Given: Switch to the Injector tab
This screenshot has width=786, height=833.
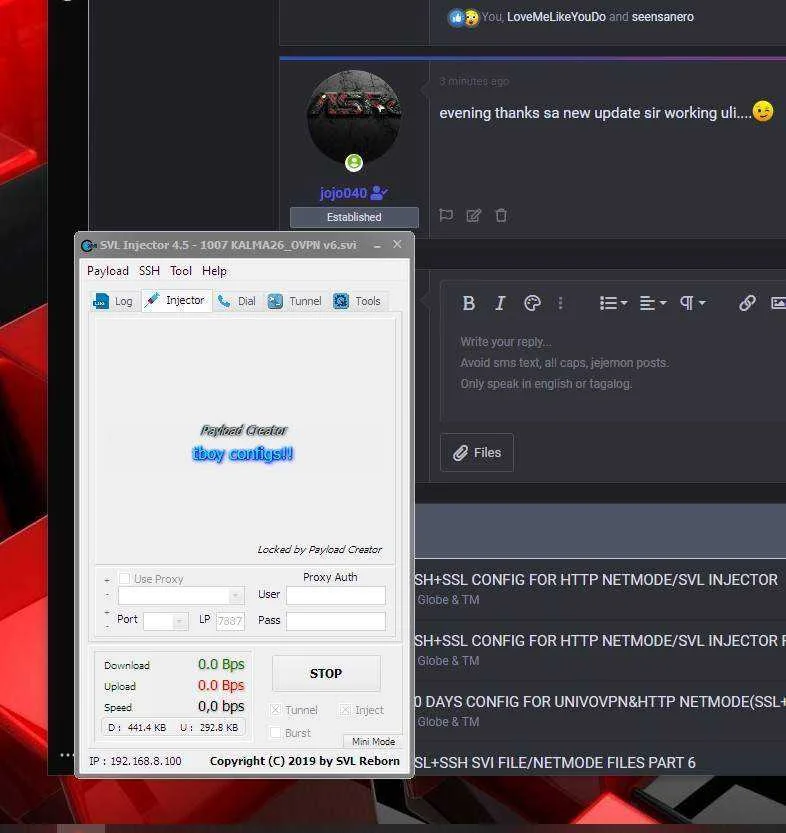Looking at the screenshot, I should (x=176, y=301).
